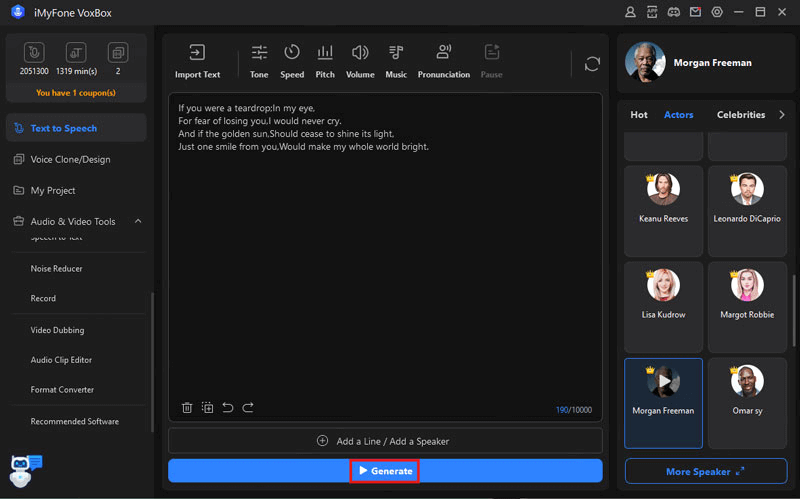Viewport: 800px width, 499px height.
Task: Click the clone count icon showing 2
Action: (x=118, y=53)
